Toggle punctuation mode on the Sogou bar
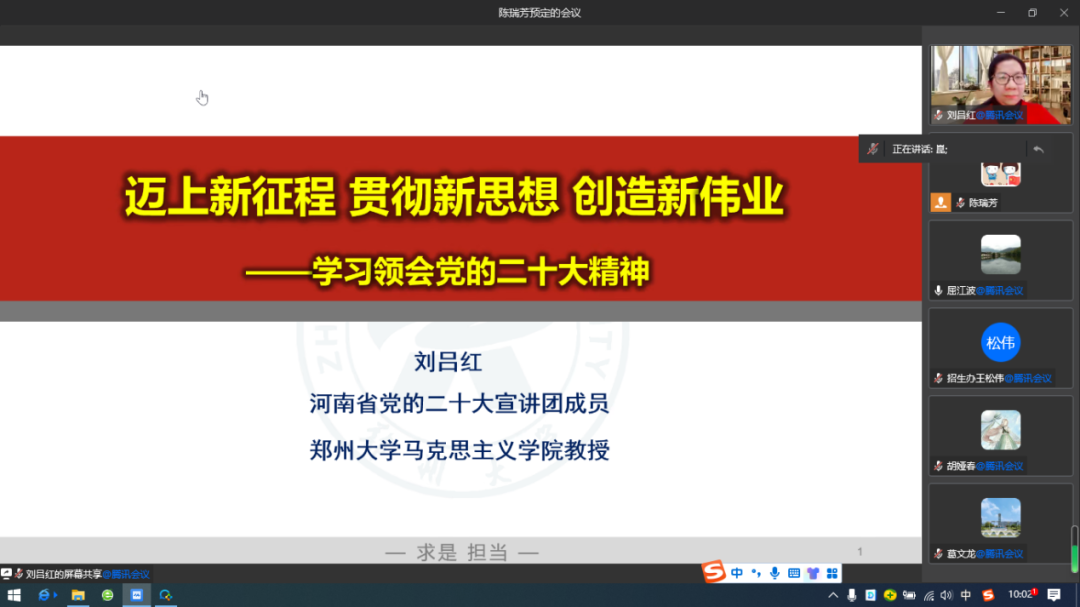The image size is (1080, 607). pyautogui.click(x=756, y=573)
